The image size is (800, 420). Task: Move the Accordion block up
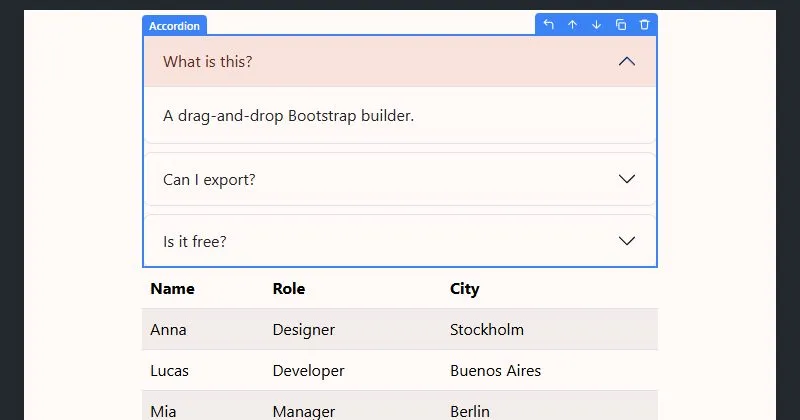pos(572,24)
